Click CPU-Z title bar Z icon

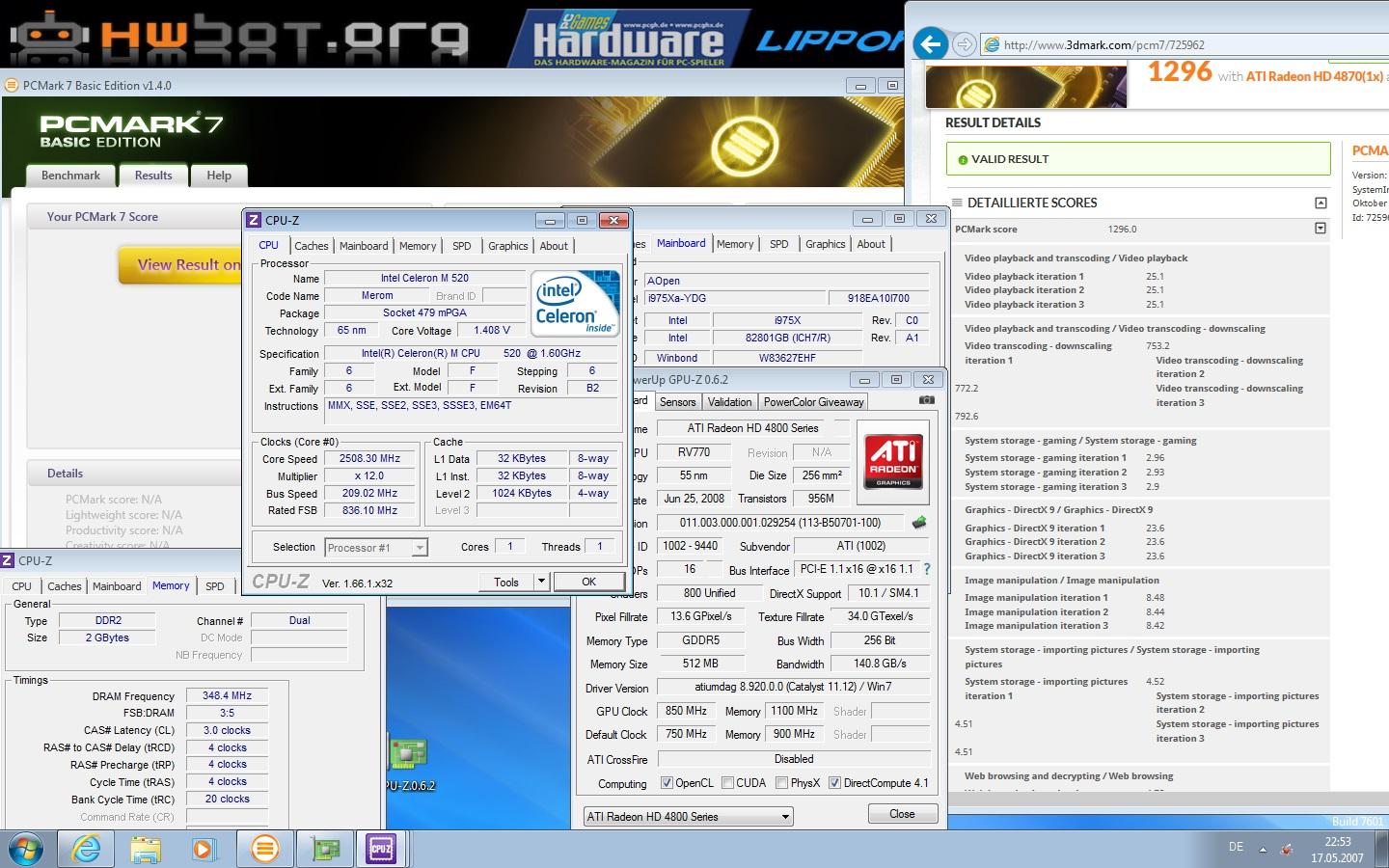point(254,220)
